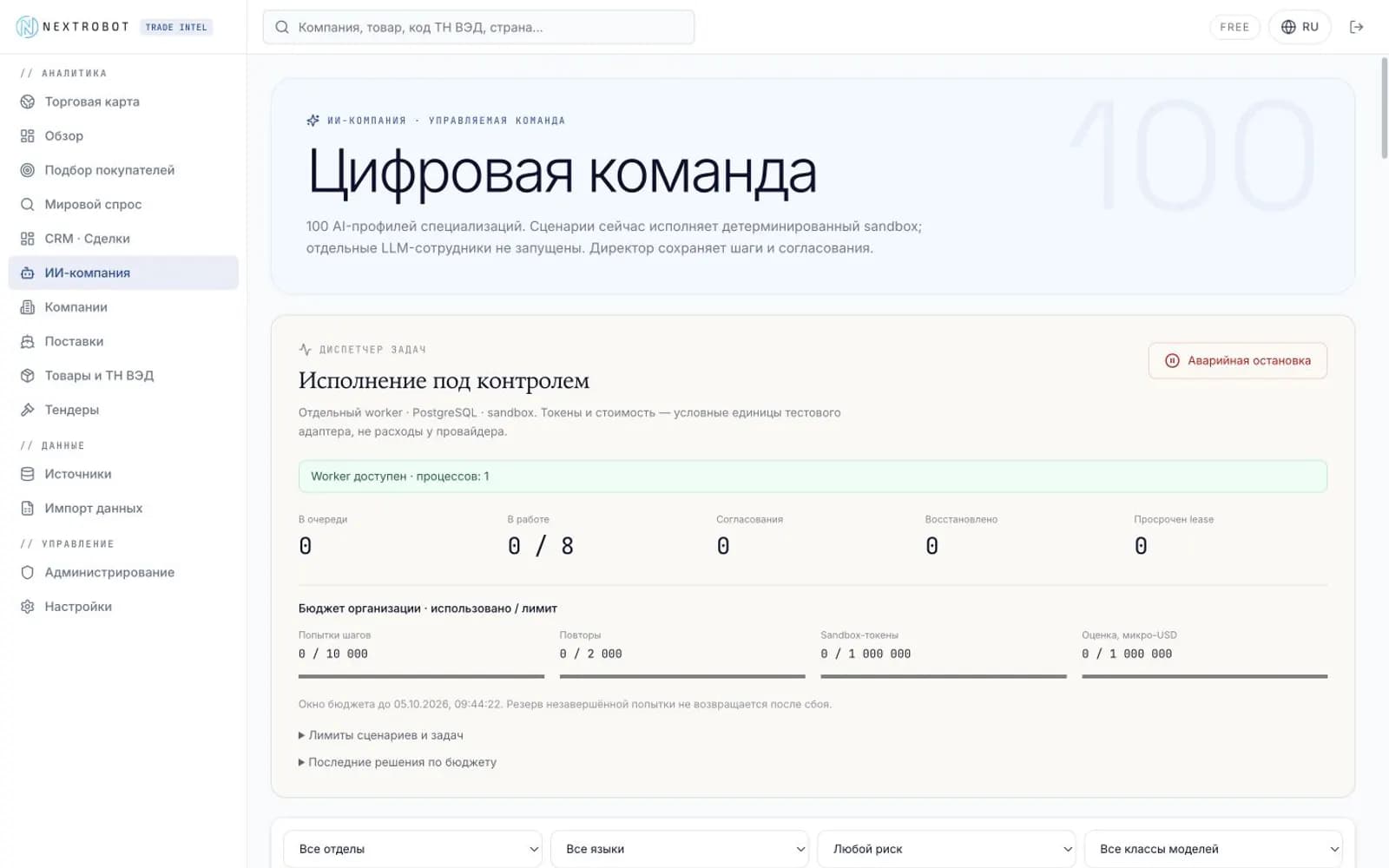Click the "0 / 1 000 000" микро-USD value
This screenshot has width=1389, height=868.
point(1127,654)
